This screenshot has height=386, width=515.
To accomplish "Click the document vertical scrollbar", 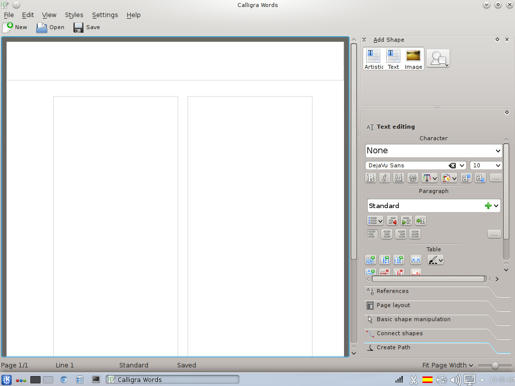I will coord(354,152).
